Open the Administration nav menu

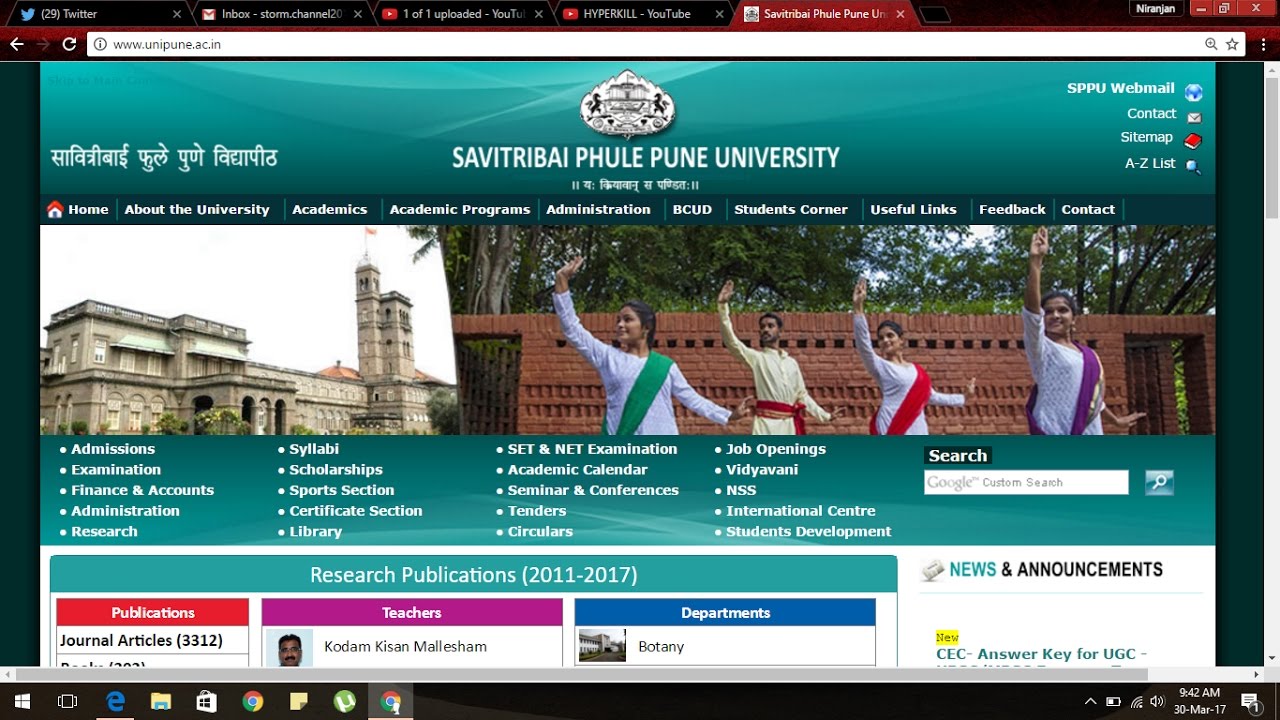pyautogui.click(x=598, y=209)
